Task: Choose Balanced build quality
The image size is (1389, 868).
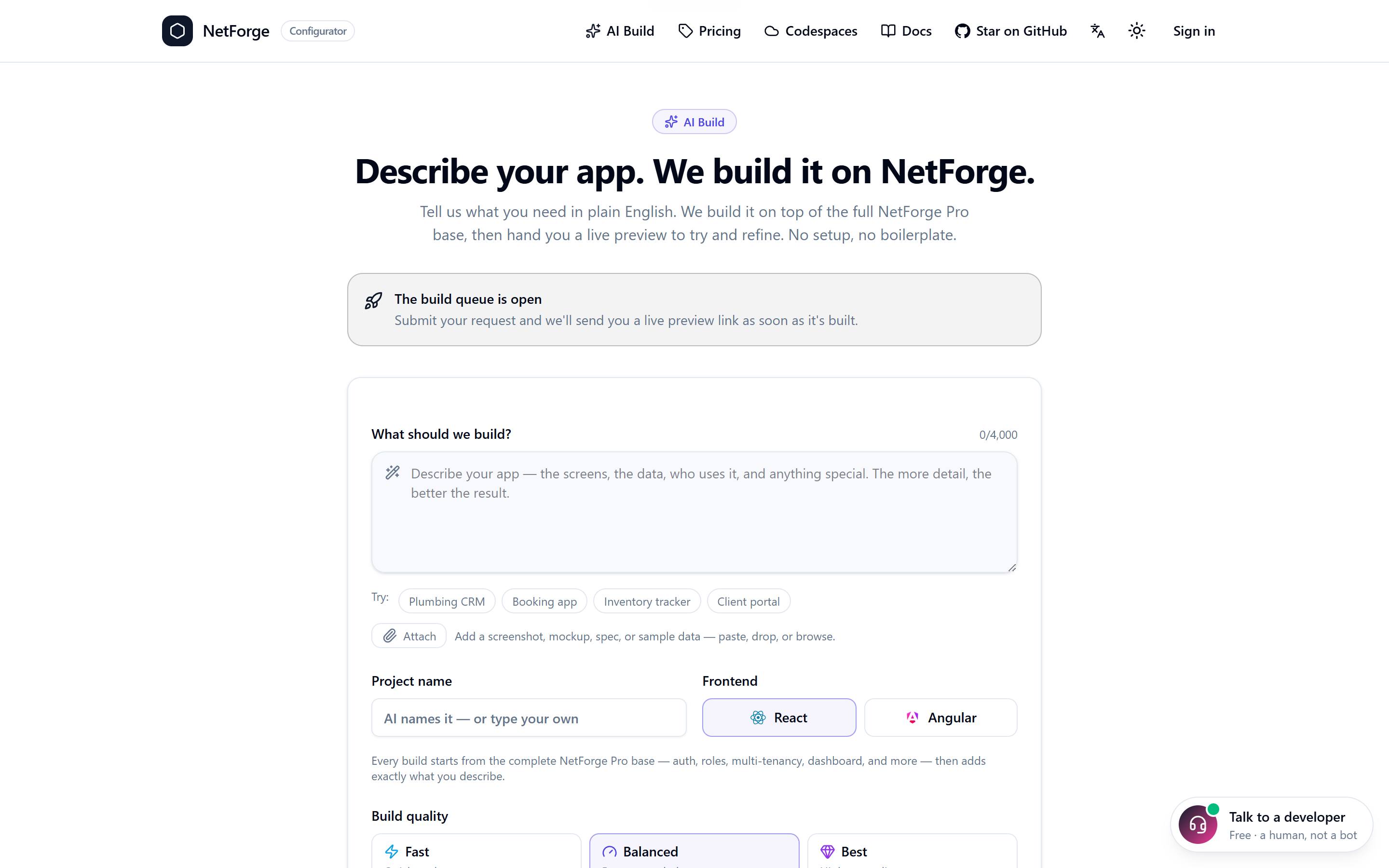Action: tap(694, 851)
